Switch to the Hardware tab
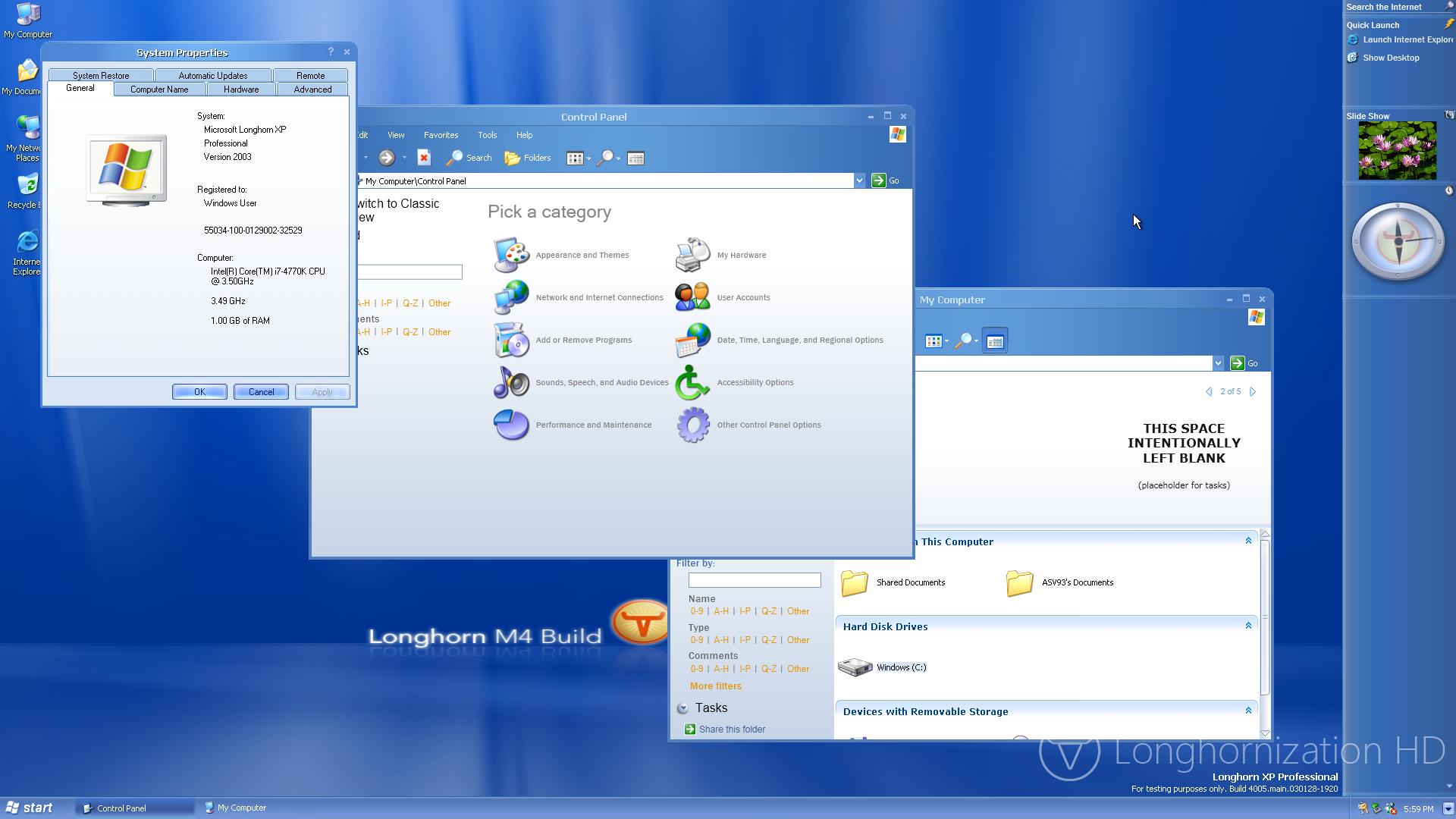This screenshot has width=1456, height=819. tap(241, 89)
